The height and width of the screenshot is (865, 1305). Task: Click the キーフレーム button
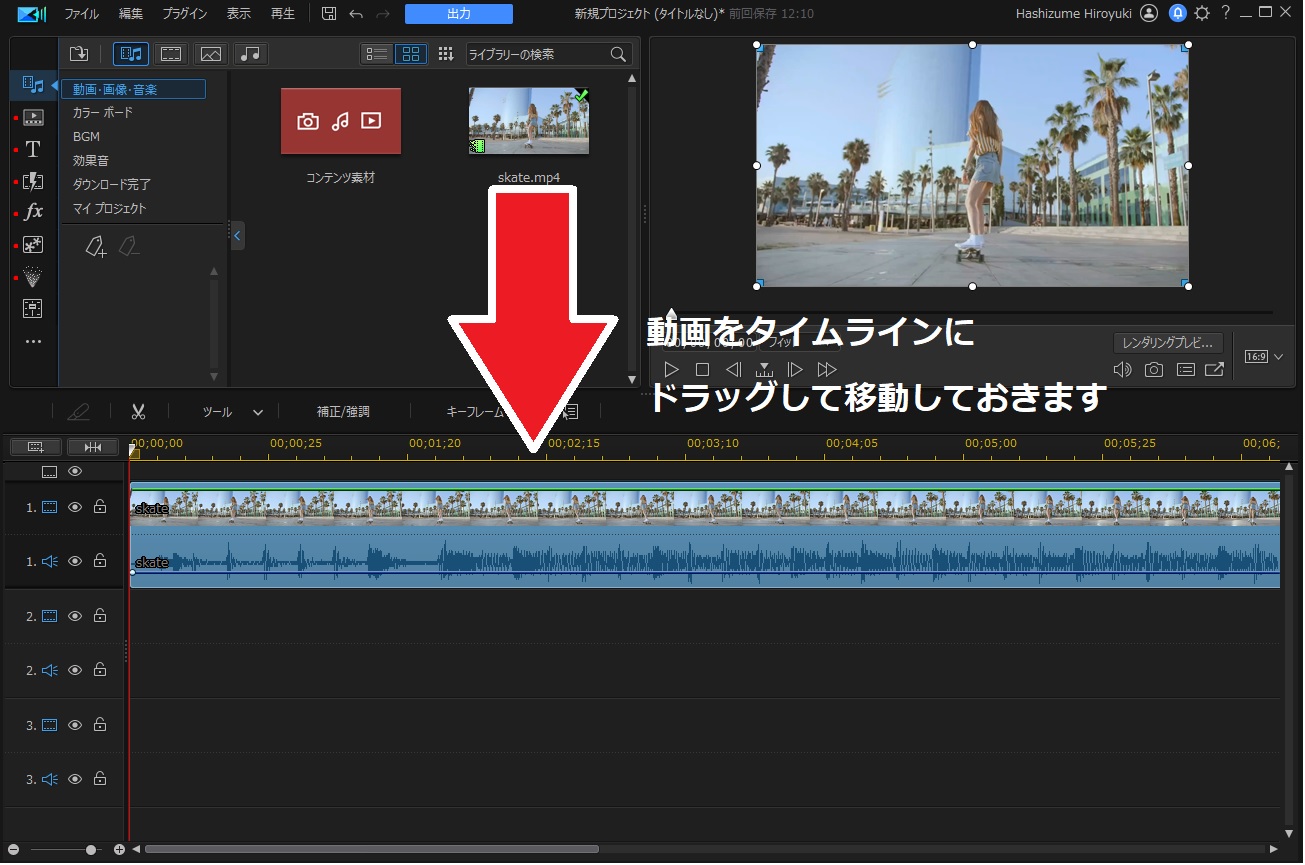pos(475,411)
